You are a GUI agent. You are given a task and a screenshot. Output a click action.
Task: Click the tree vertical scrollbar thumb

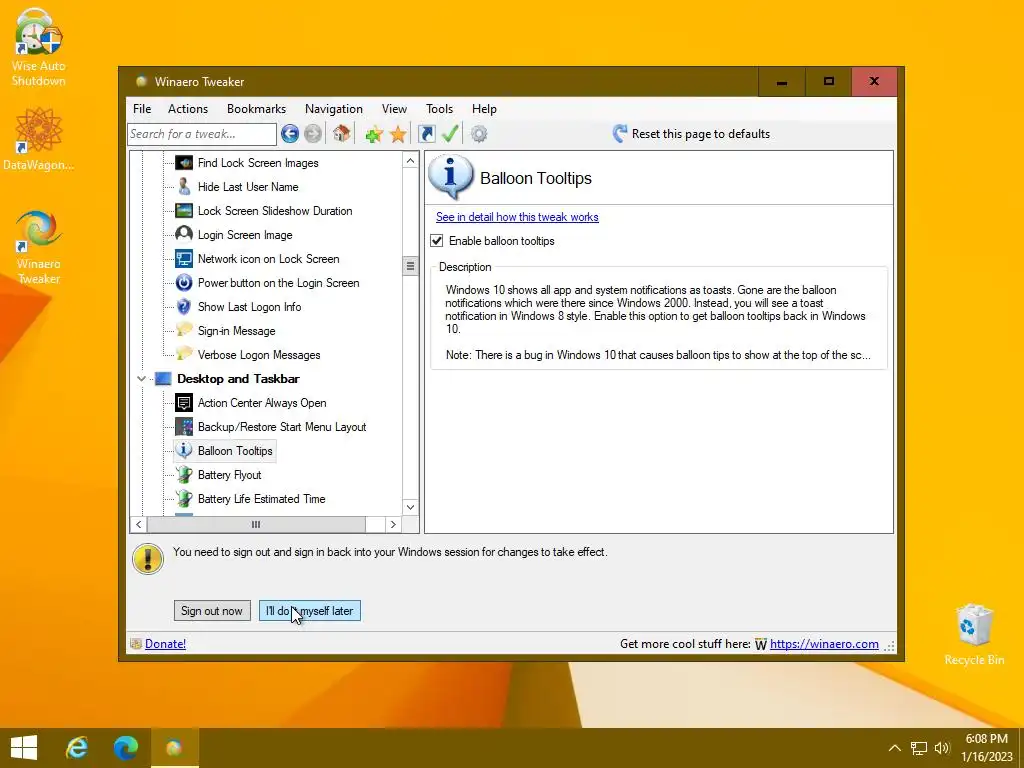[410, 266]
